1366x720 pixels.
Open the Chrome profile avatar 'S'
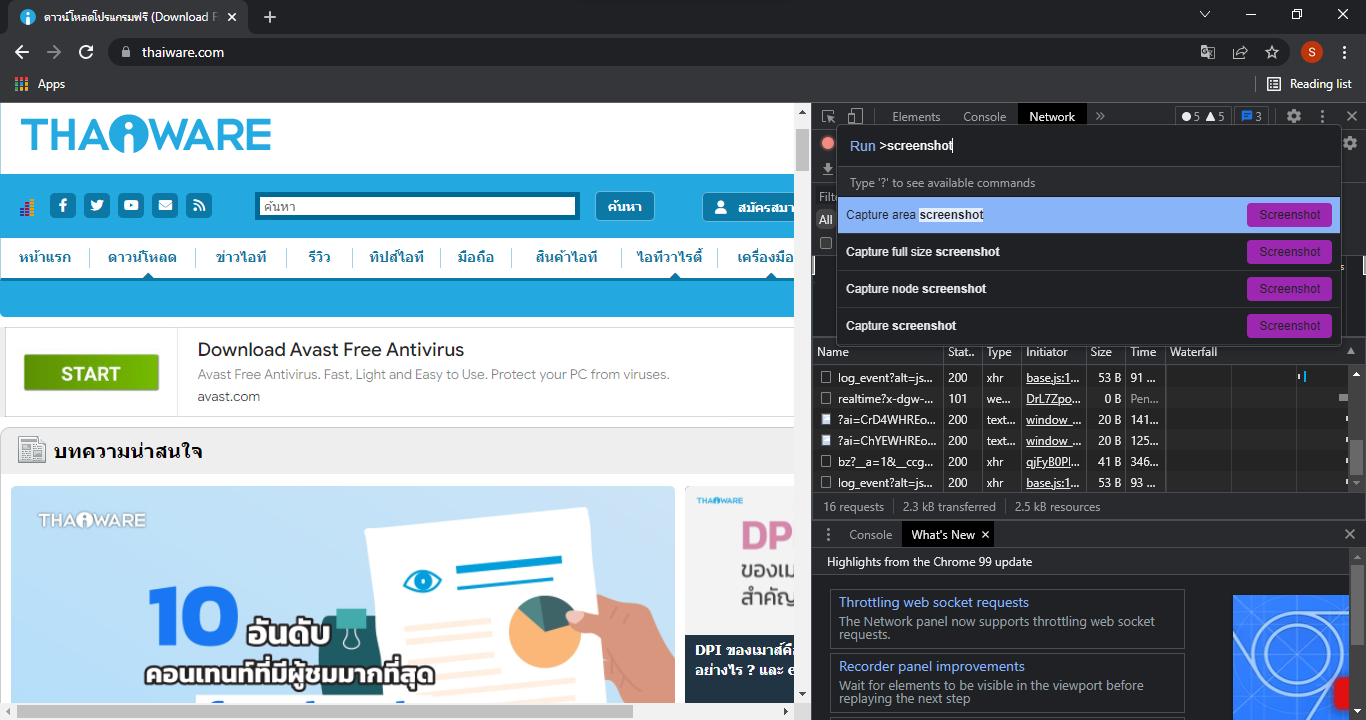tap(1312, 52)
